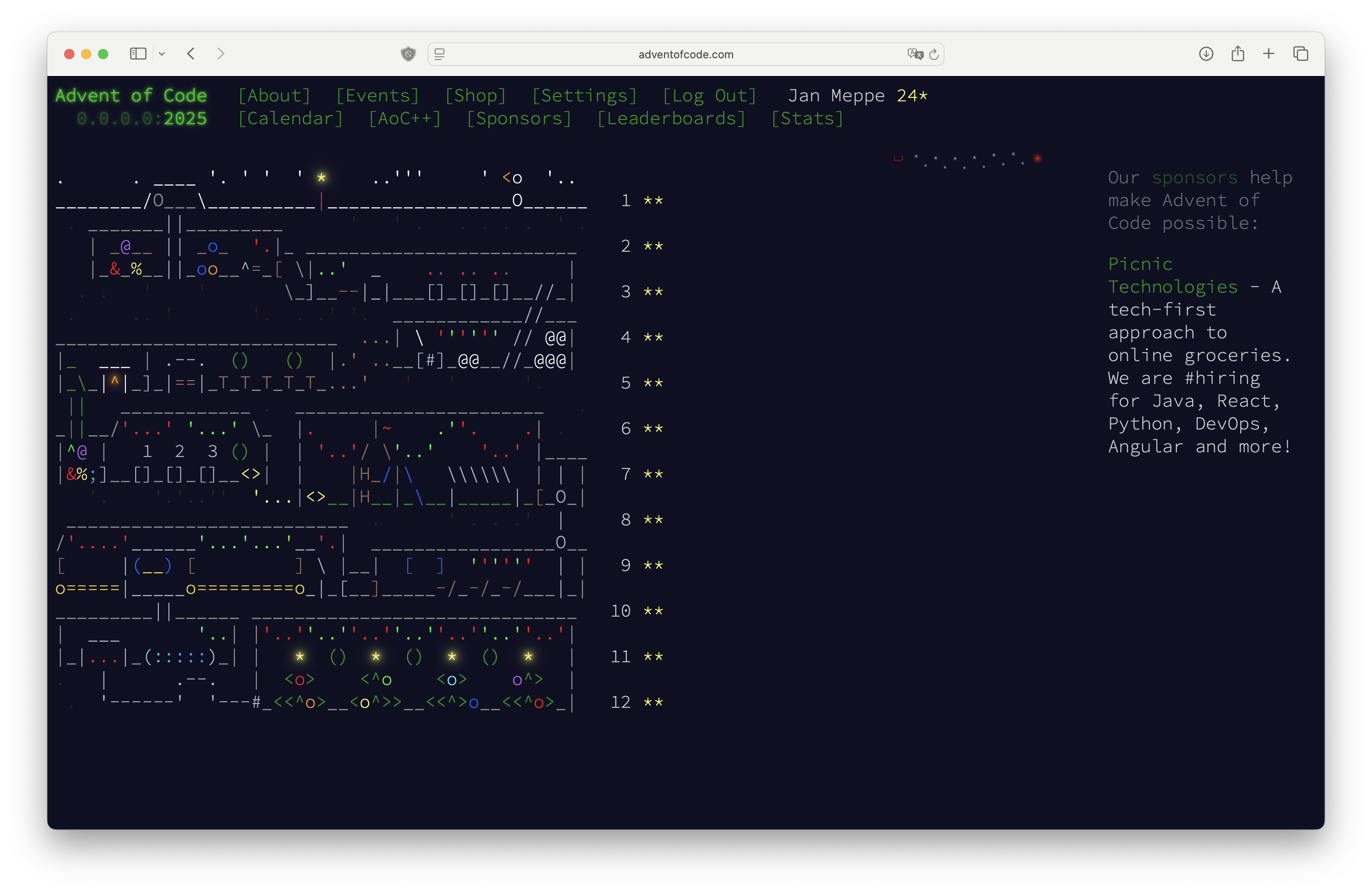Reload the page with the refresh icon

pos(934,54)
